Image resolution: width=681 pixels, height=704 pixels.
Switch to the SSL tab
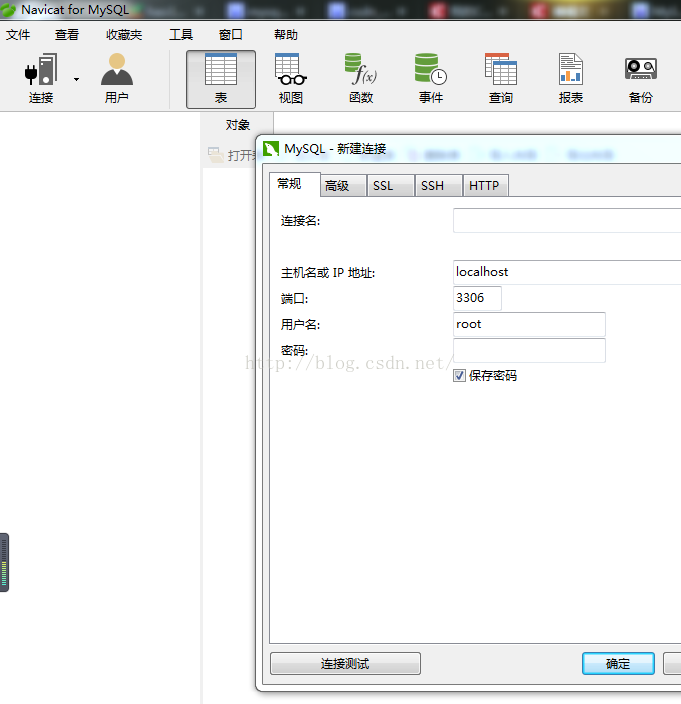click(x=390, y=185)
